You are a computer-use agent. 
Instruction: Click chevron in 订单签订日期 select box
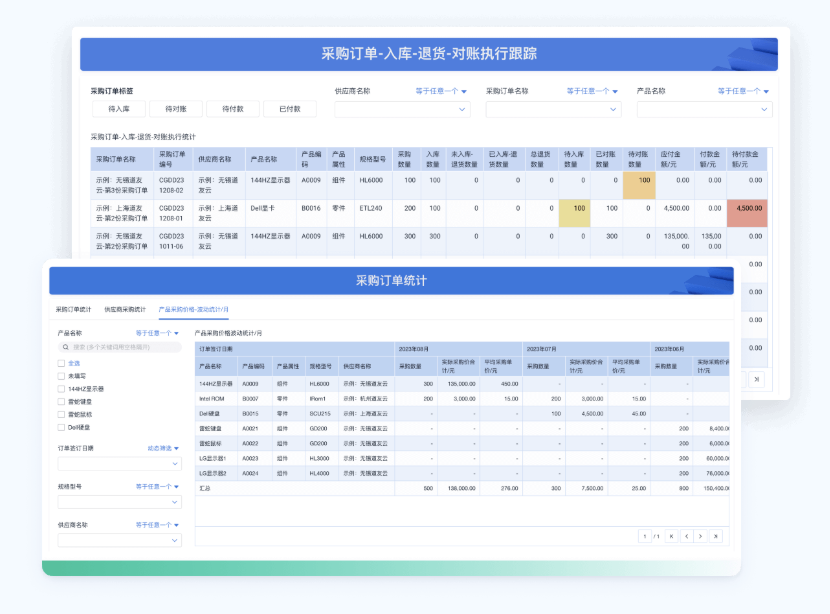click(175, 463)
